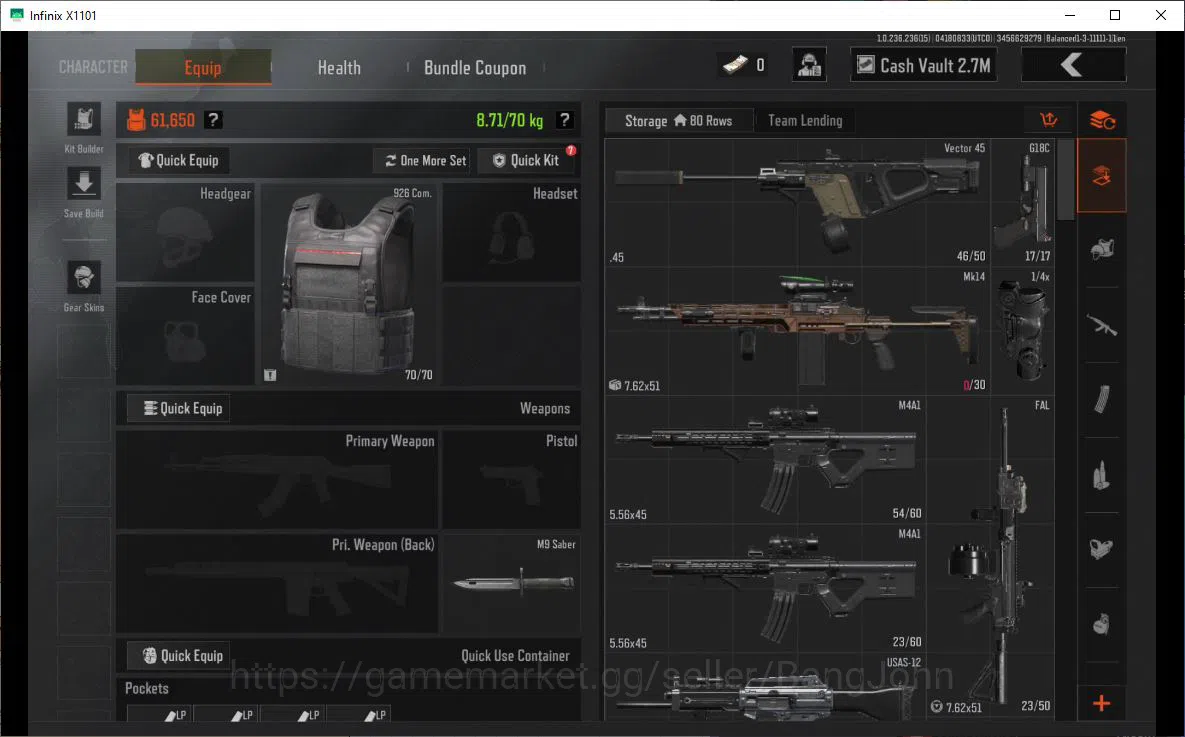1185x737 pixels.
Task: Switch to the Health tab
Action: coord(339,67)
